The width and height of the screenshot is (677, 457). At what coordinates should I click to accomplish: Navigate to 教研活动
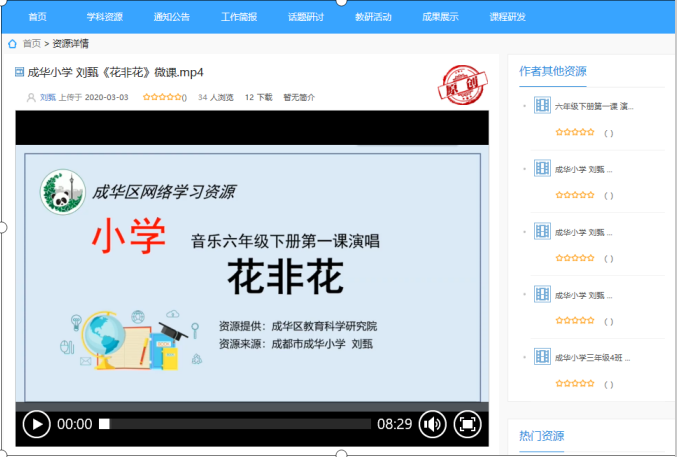tap(373, 17)
